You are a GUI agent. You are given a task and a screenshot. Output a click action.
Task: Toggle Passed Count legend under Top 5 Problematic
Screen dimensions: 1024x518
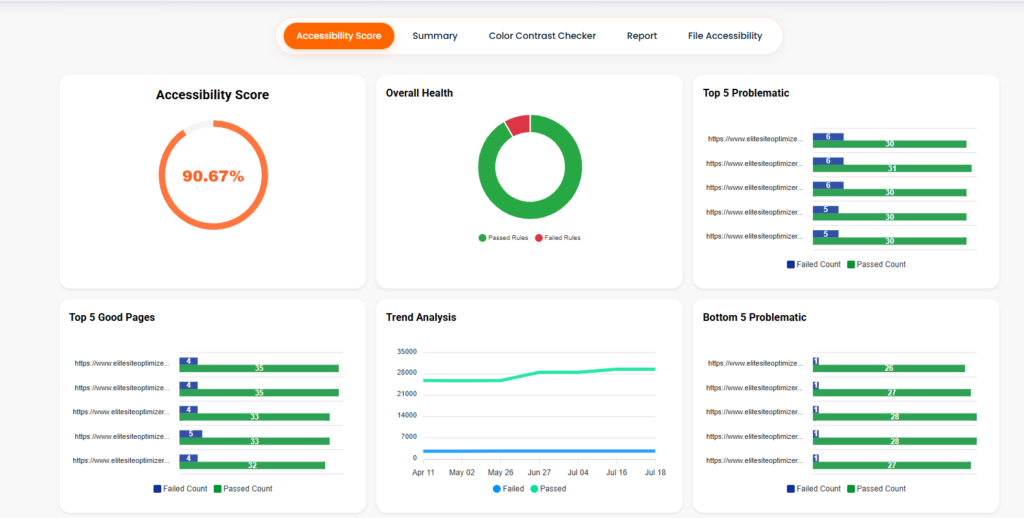click(876, 265)
